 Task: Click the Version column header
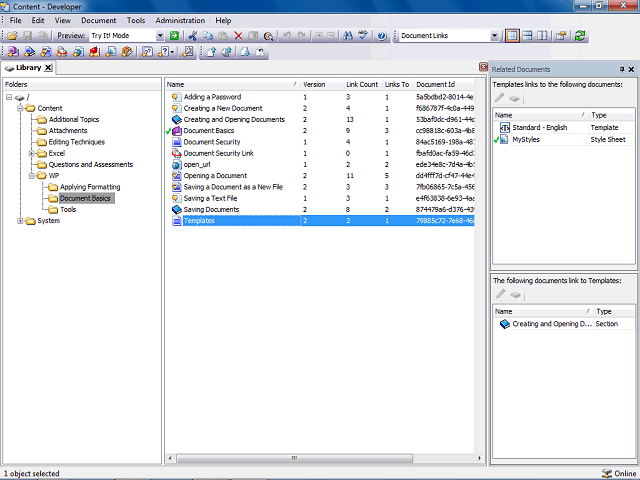pyautogui.click(x=322, y=84)
